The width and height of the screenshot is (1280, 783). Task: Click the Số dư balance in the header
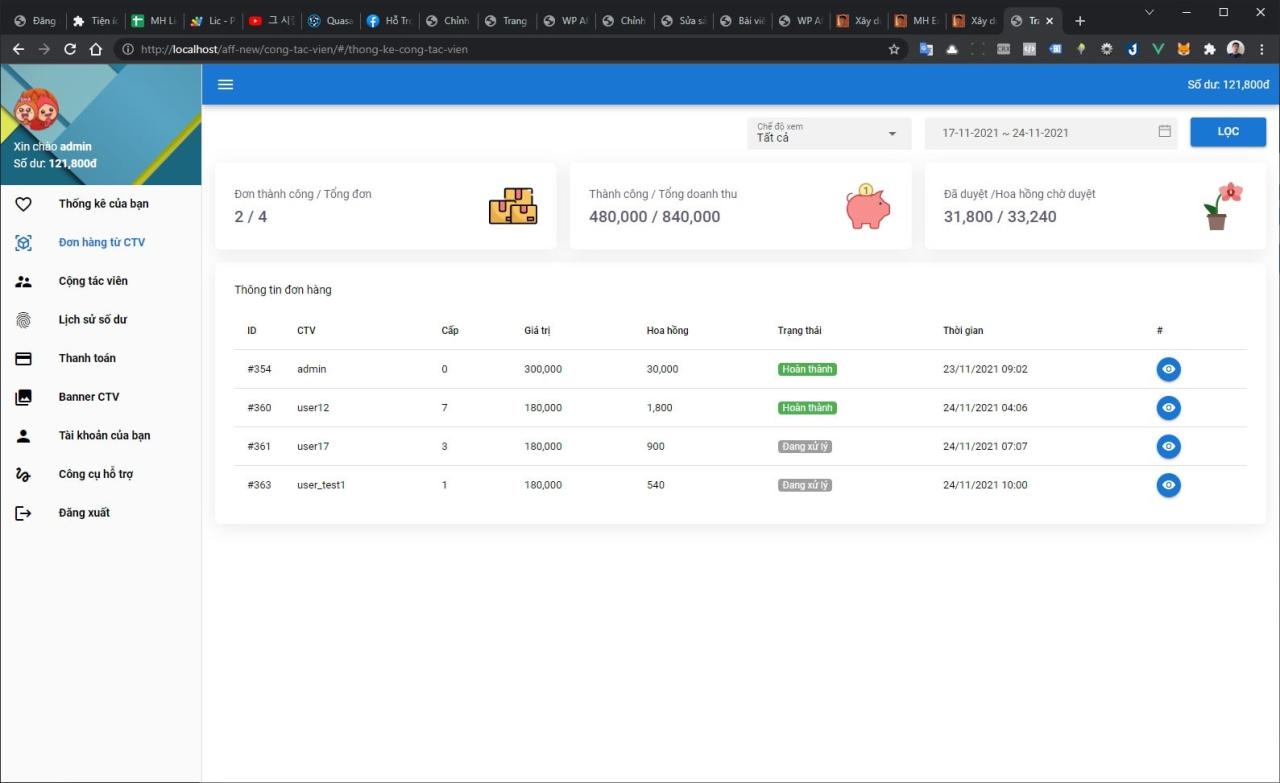point(1227,85)
